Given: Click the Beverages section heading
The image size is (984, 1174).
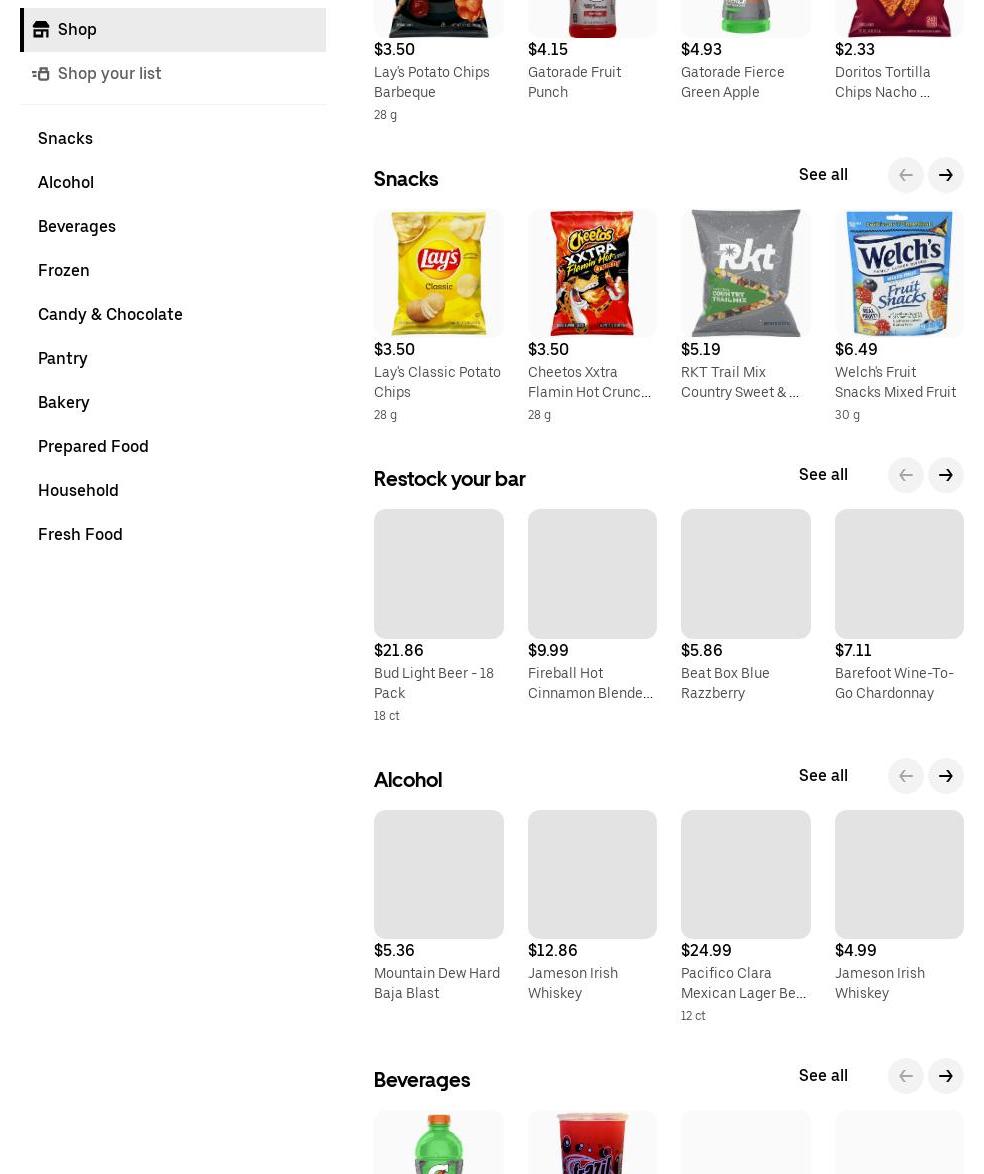Looking at the screenshot, I should [422, 1080].
